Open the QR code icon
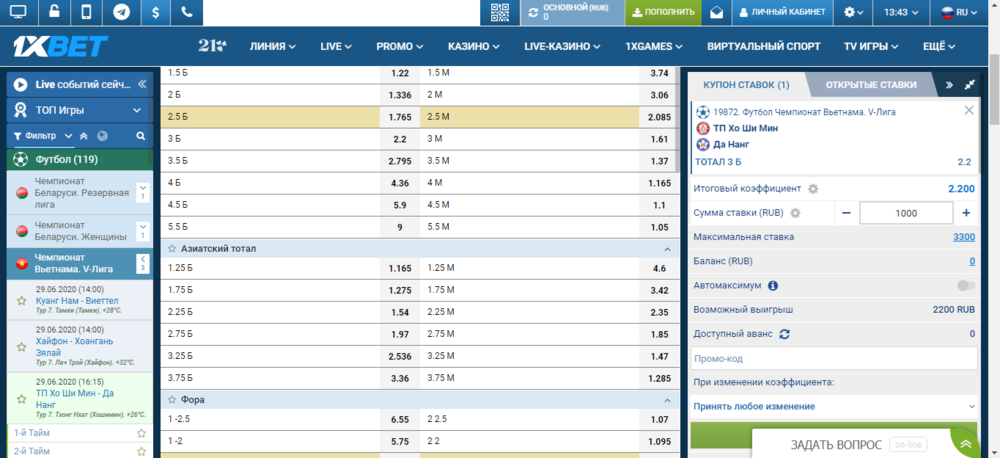1000x458 pixels. click(501, 12)
